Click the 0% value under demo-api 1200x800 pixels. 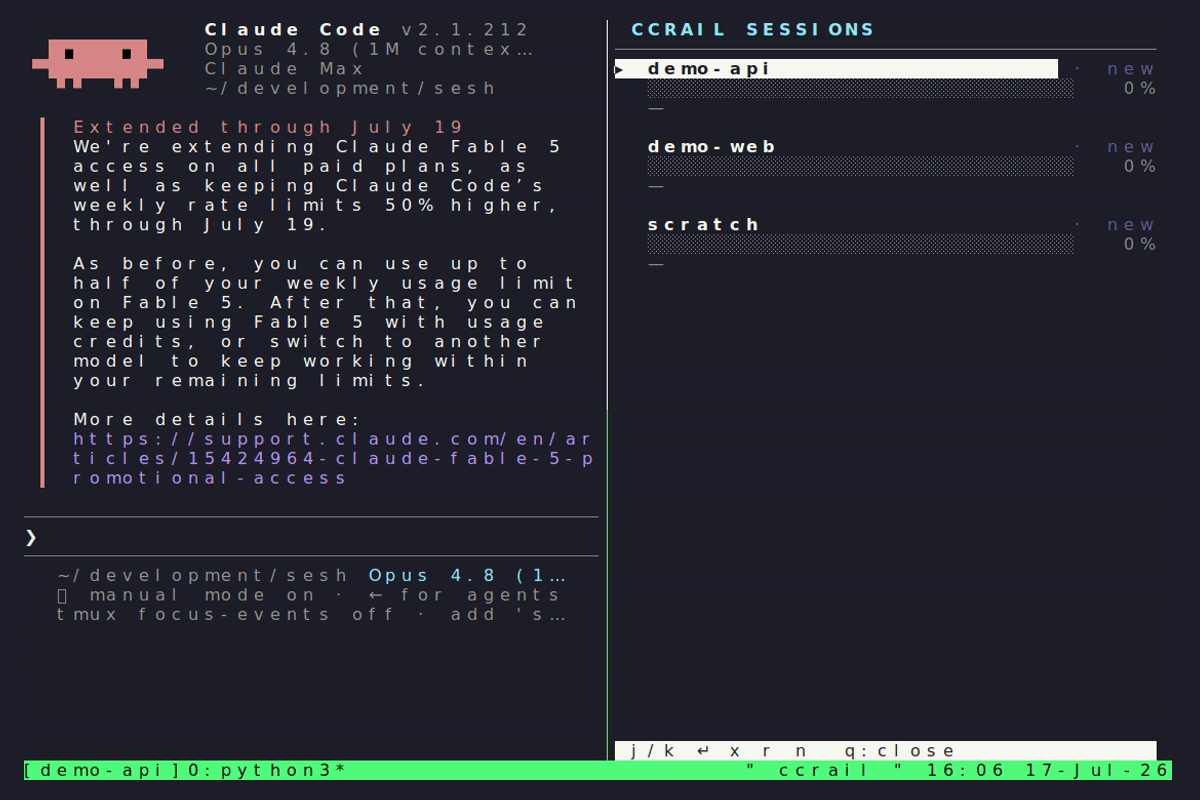click(x=1140, y=88)
